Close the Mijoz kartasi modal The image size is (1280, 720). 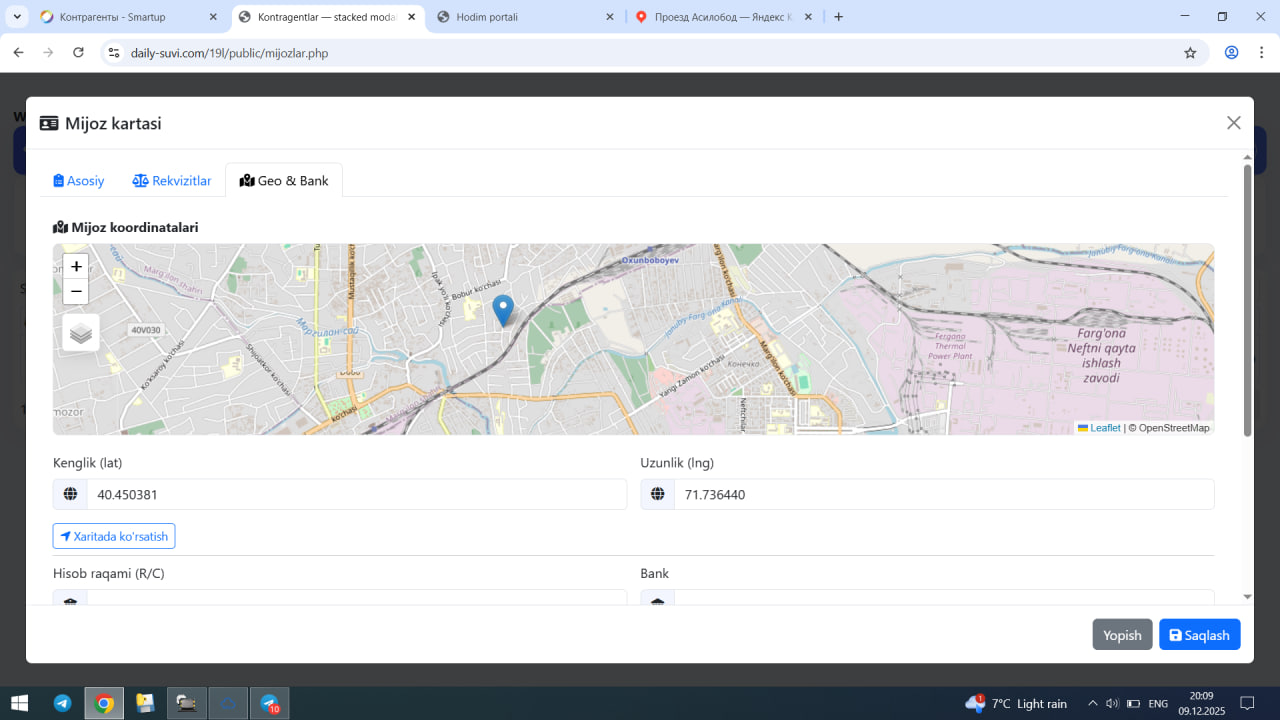pos(1233,123)
